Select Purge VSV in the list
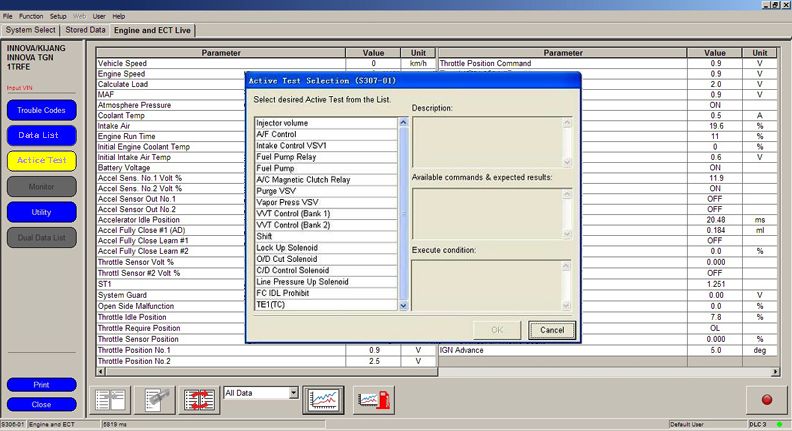The width and height of the screenshot is (792, 431). [326, 191]
